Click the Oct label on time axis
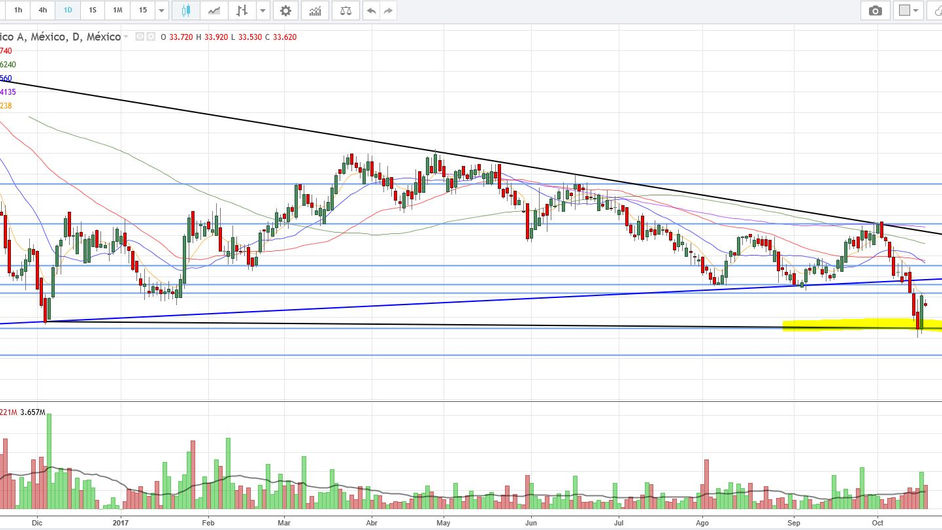Screen dimensions: 942x530 tap(878, 523)
